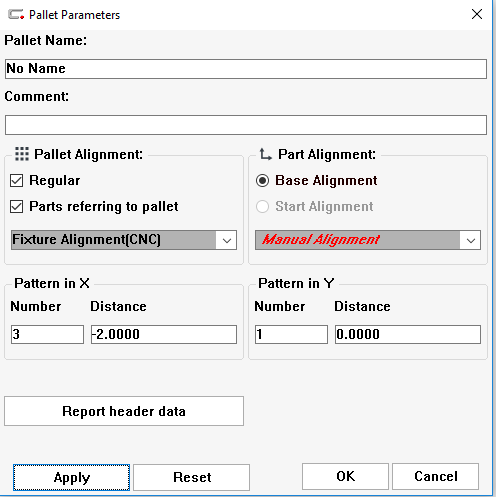Click the Apply button
Image resolution: width=496 pixels, height=497 pixels.
coord(71,477)
